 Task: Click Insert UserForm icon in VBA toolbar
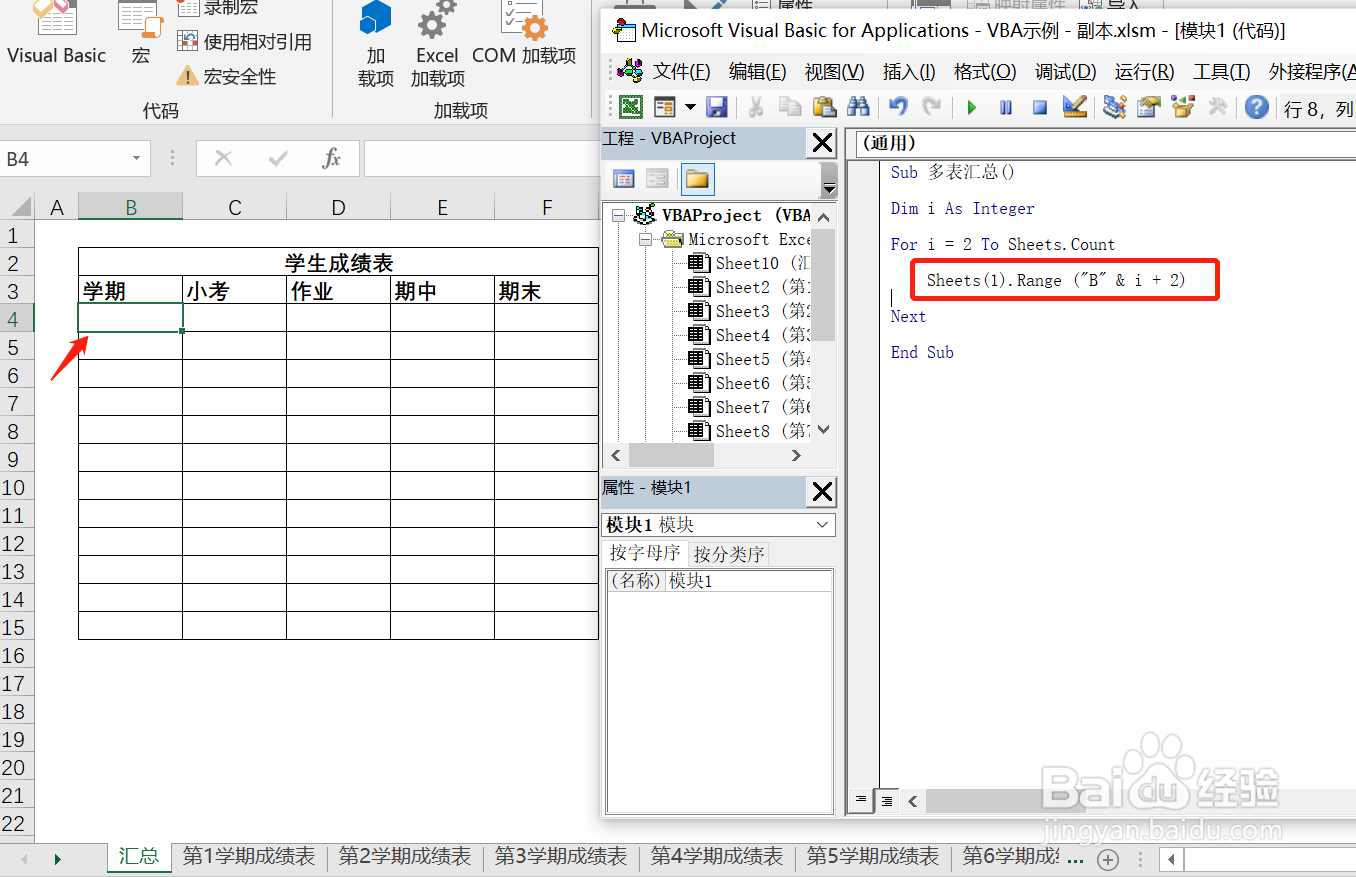point(665,107)
